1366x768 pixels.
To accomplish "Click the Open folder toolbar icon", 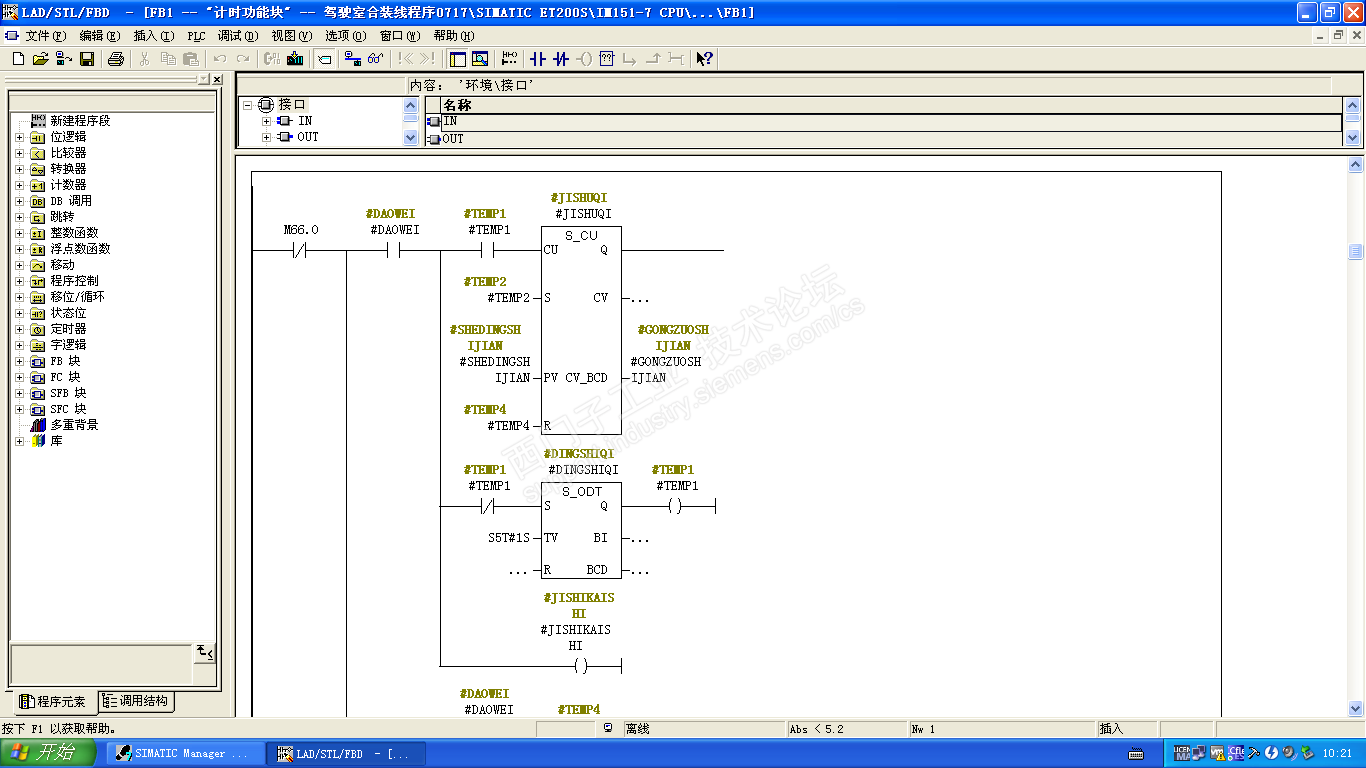I will [x=41, y=59].
